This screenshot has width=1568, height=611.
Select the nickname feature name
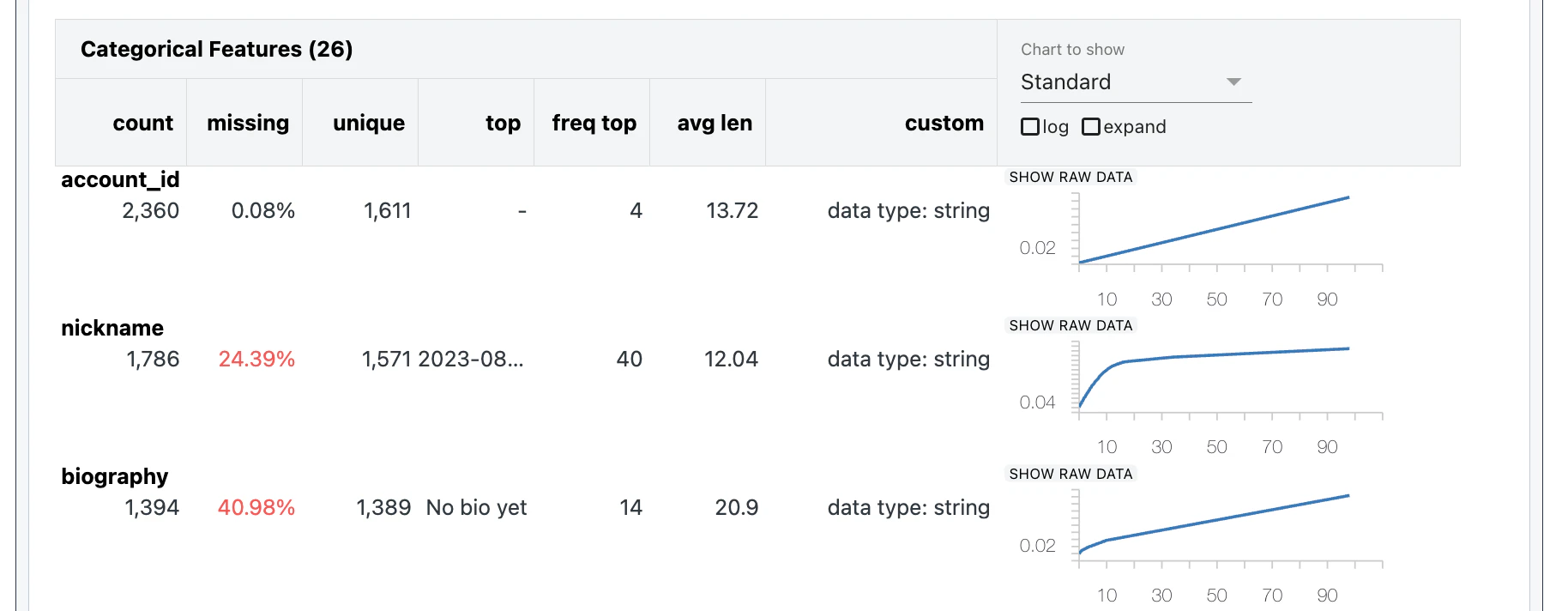coord(112,328)
